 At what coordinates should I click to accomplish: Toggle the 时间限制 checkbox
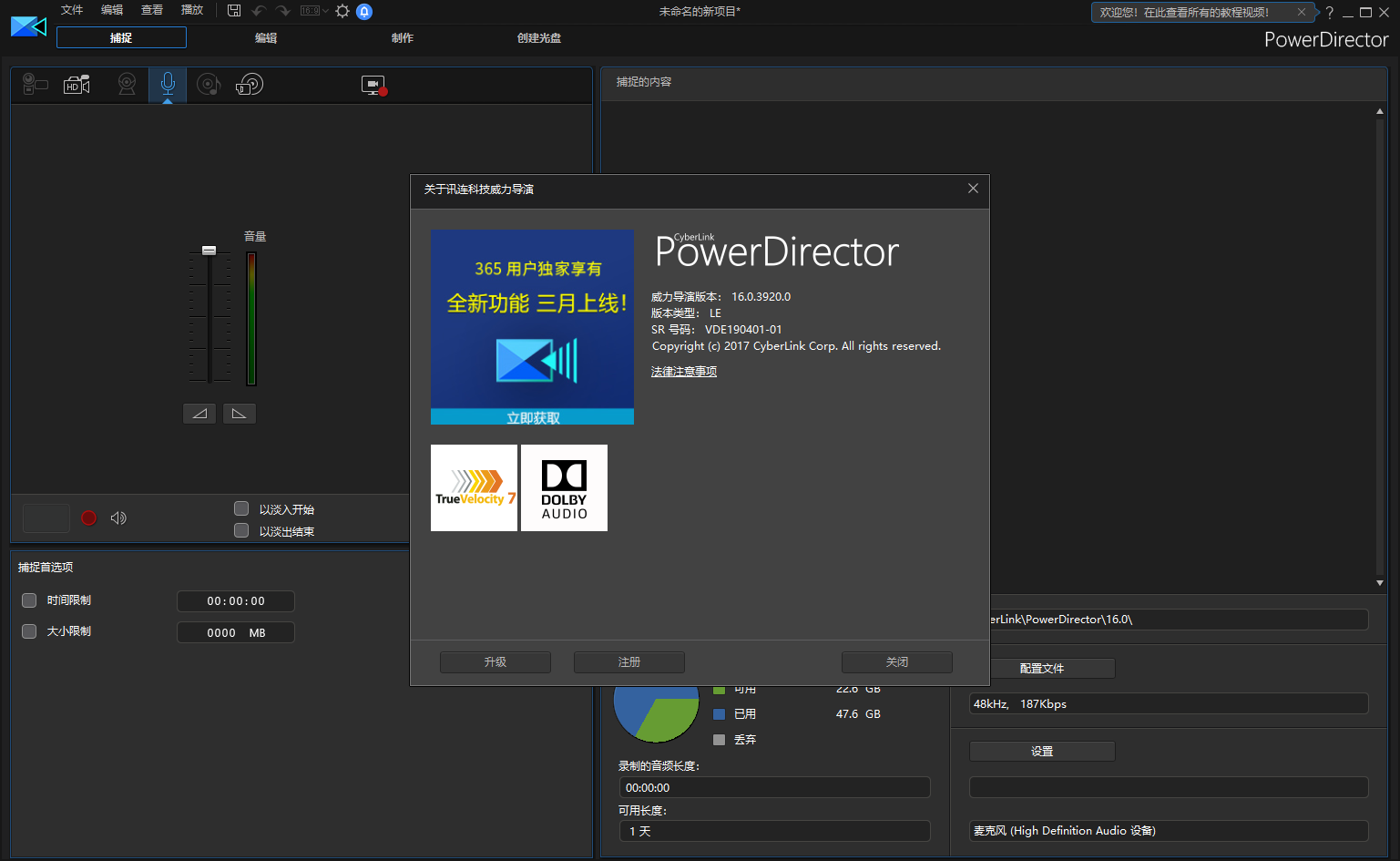click(x=29, y=600)
